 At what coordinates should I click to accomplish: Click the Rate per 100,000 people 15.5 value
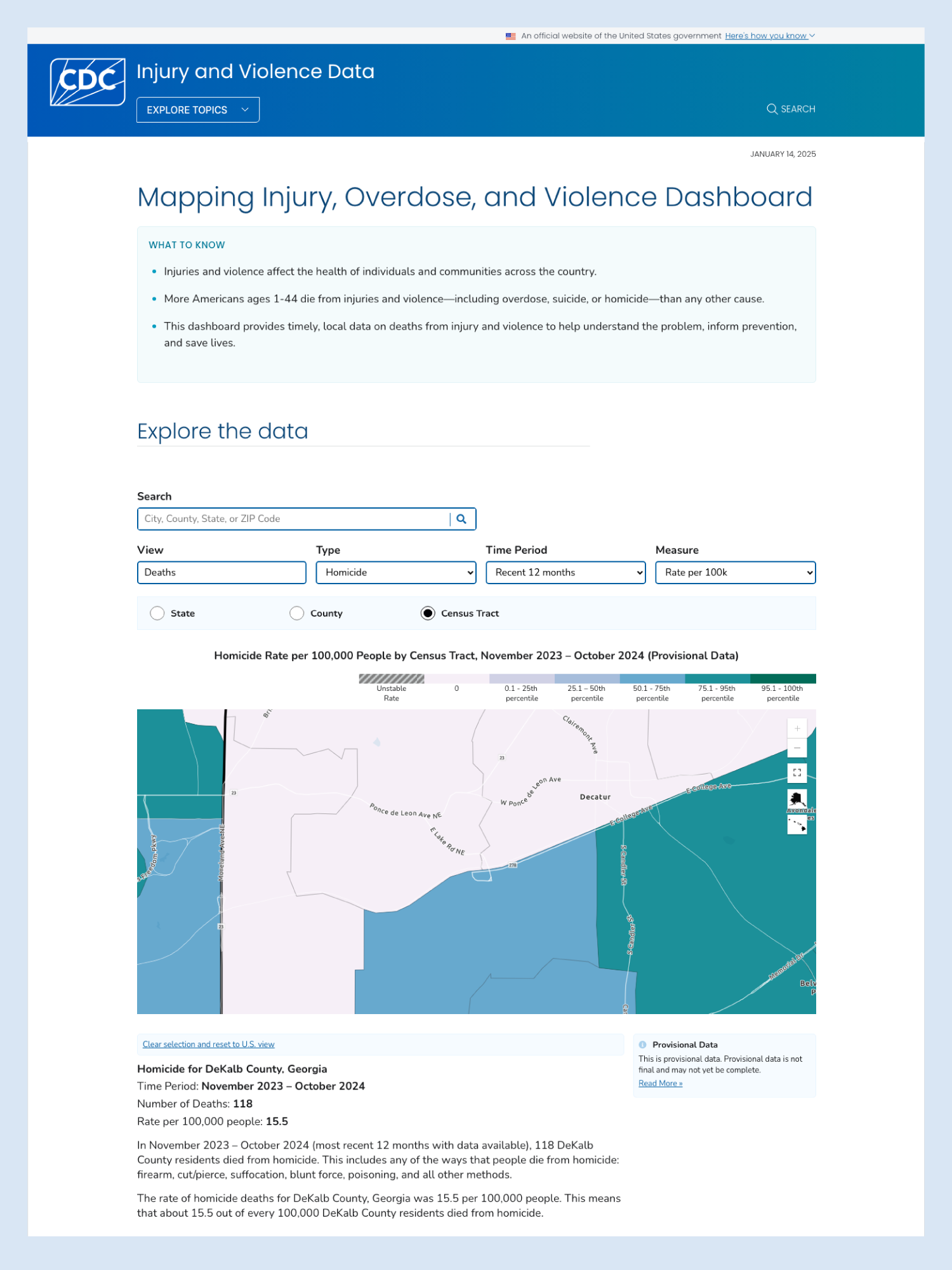277,1122
